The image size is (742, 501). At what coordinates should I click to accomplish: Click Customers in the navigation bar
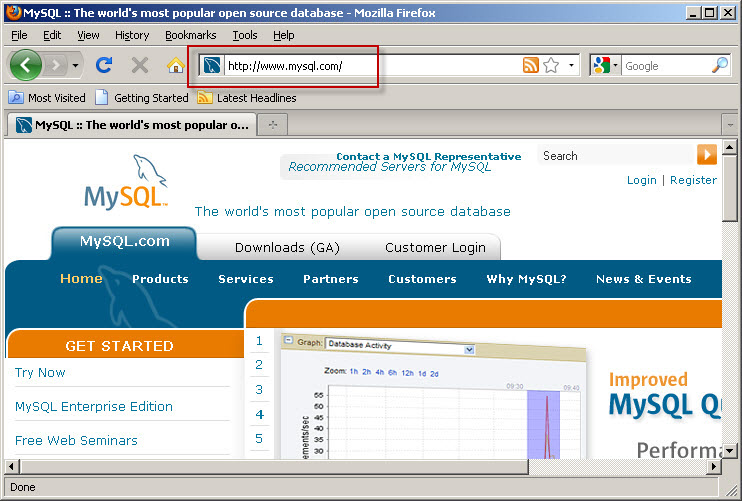click(422, 279)
